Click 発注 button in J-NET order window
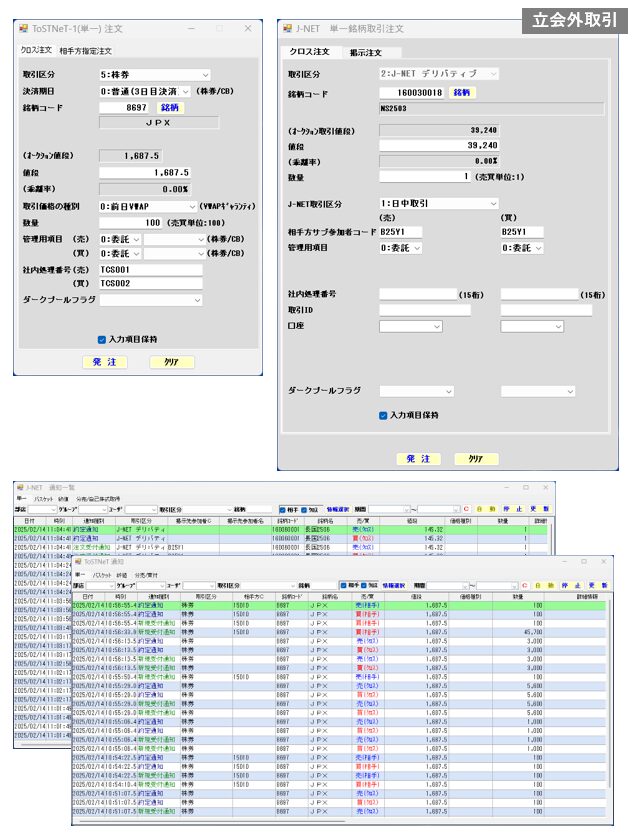The width and height of the screenshot is (639, 833). (418, 459)
